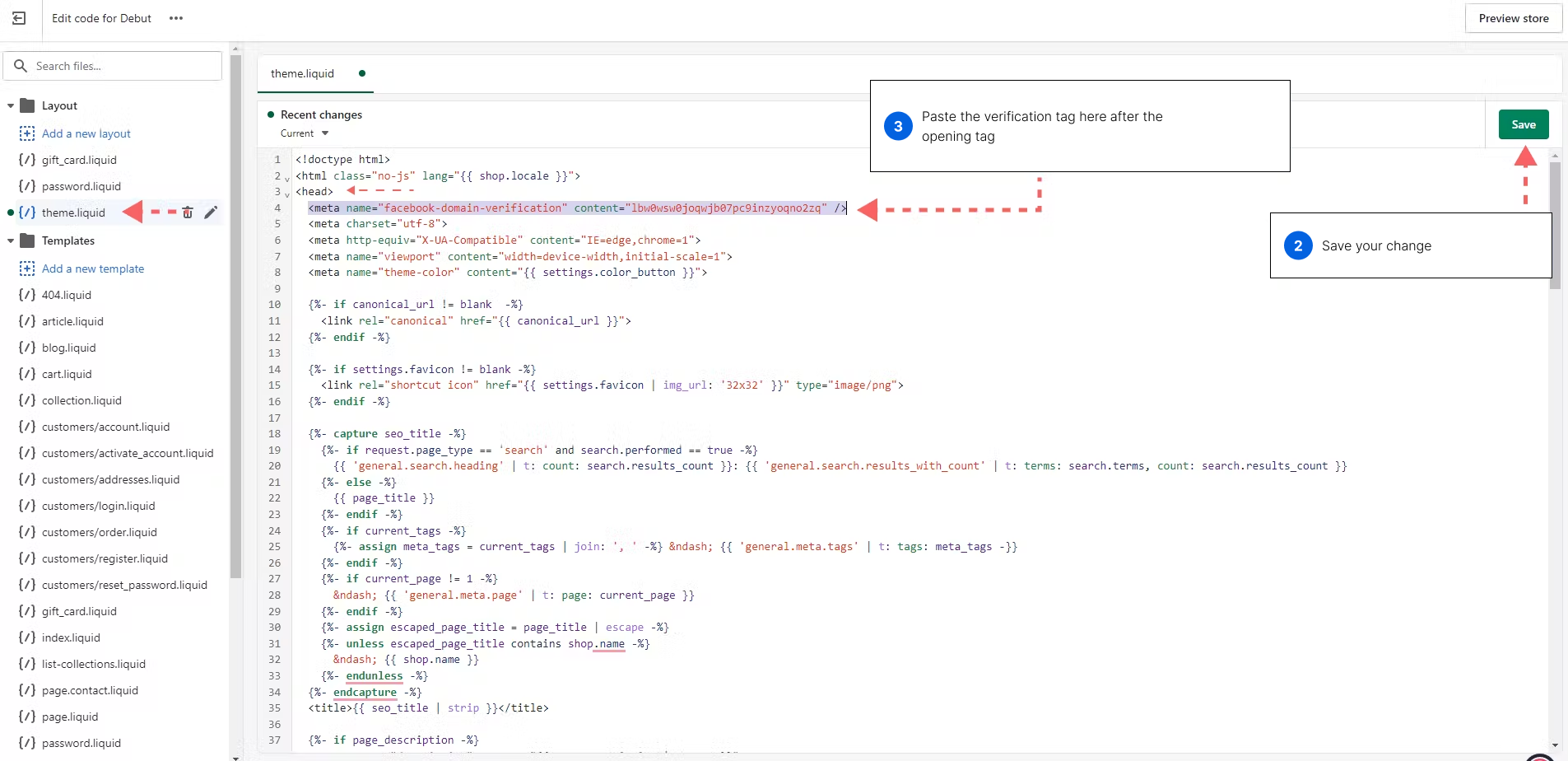Viewport: 1568px width, 761px height.
Task: Rename theme.liquid using the pencil icon
Action: click(211, 212)
